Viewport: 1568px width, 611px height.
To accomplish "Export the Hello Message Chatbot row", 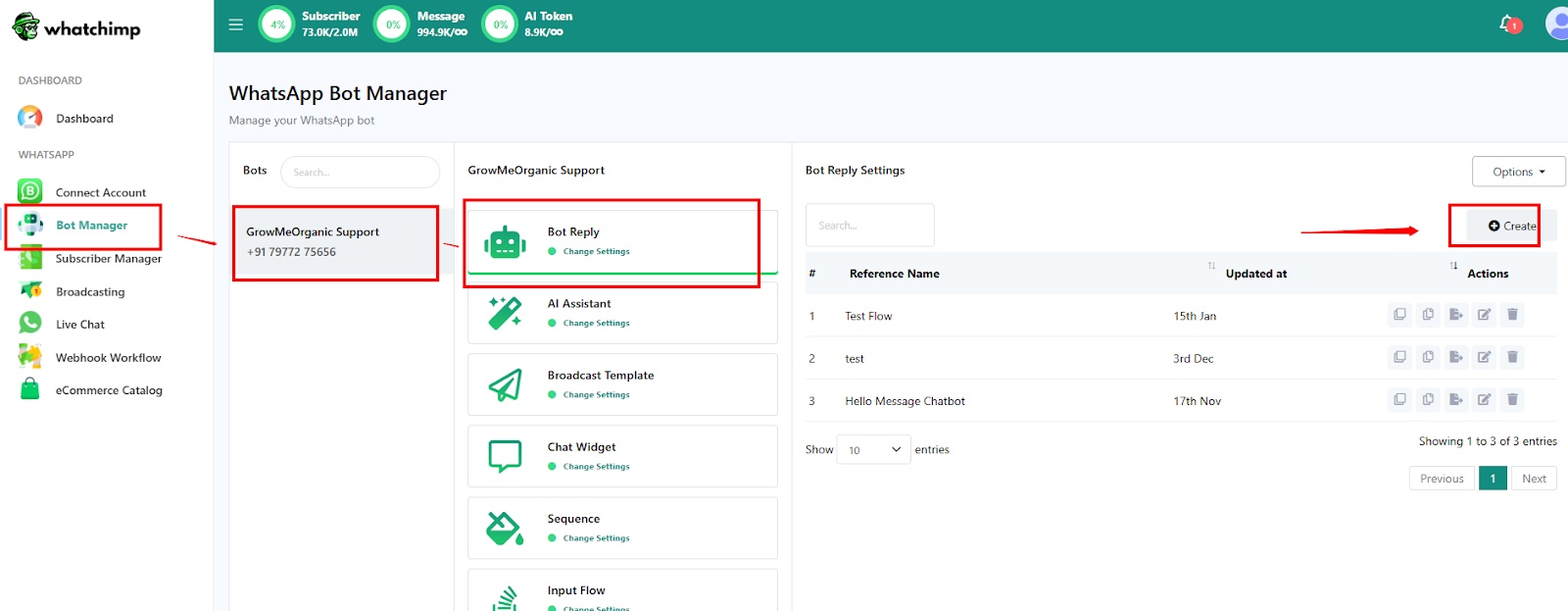I will click(x=1455, y=399).
